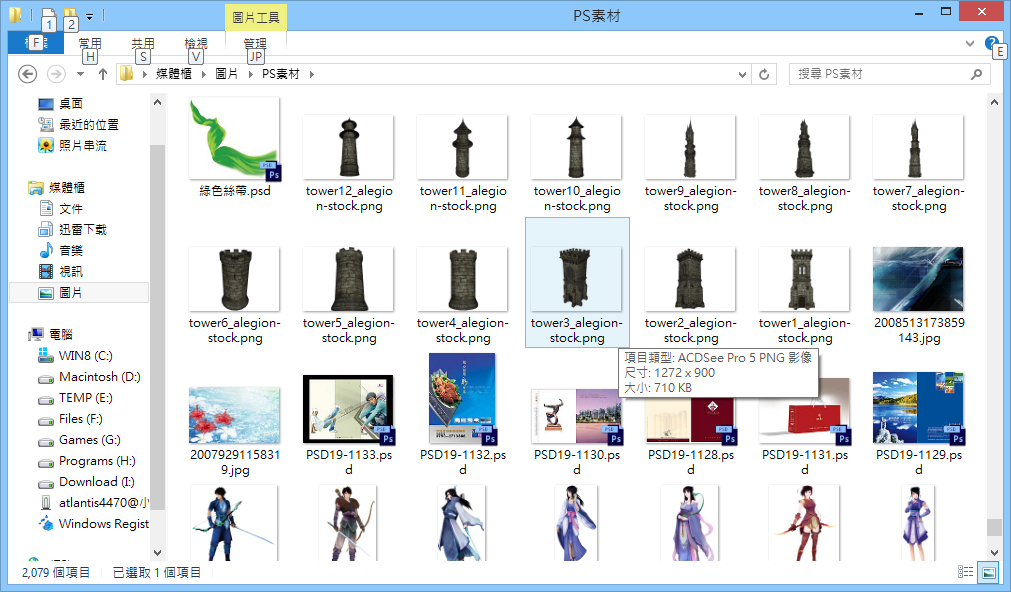
Task: Switch to details view in status bar
Action: click(x=965, y=572)
